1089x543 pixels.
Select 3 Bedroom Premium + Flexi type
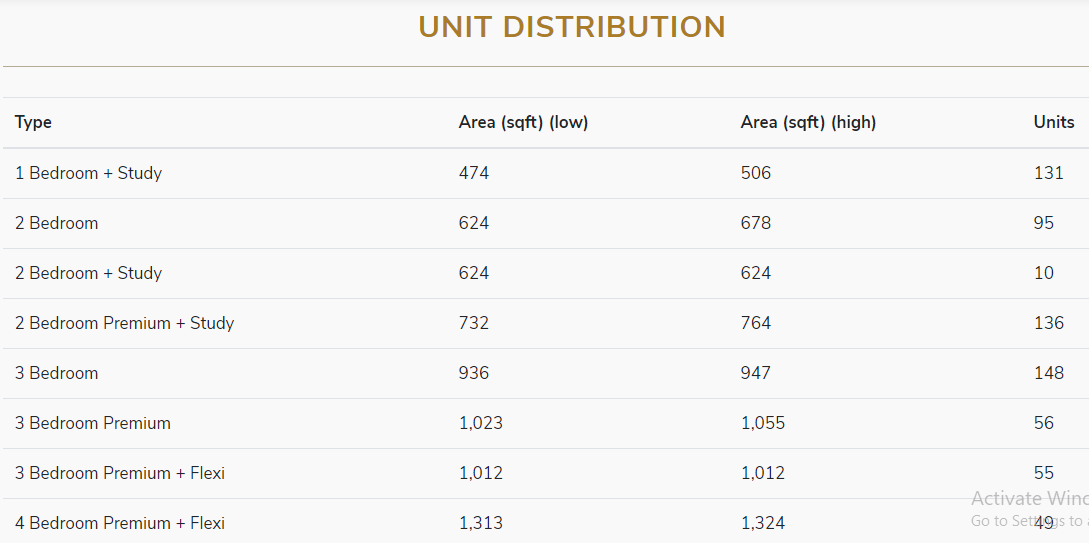pyautogui.click(x=119, y=473)
